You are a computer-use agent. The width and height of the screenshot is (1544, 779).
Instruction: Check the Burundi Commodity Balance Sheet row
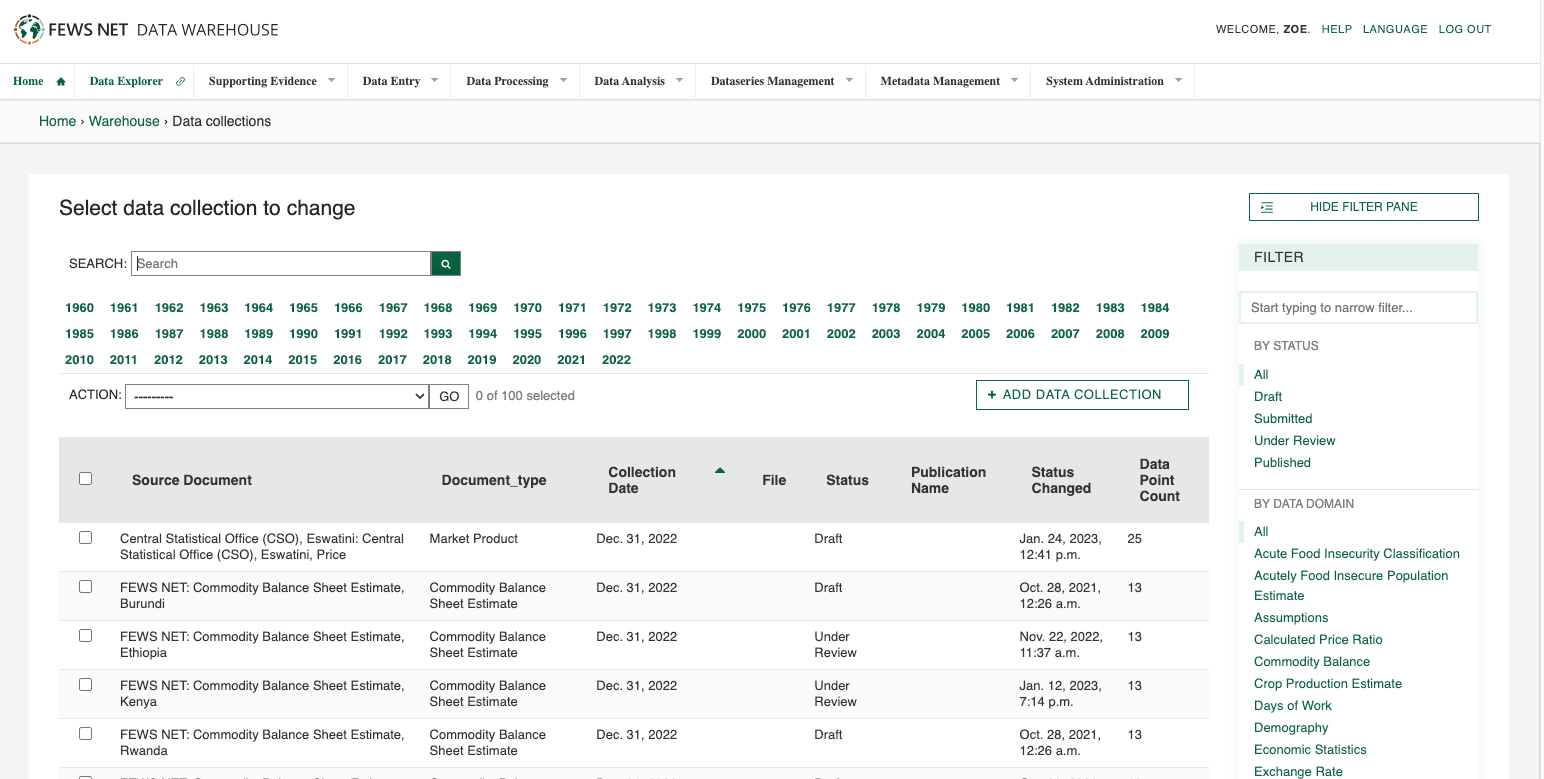click(85, 587)
